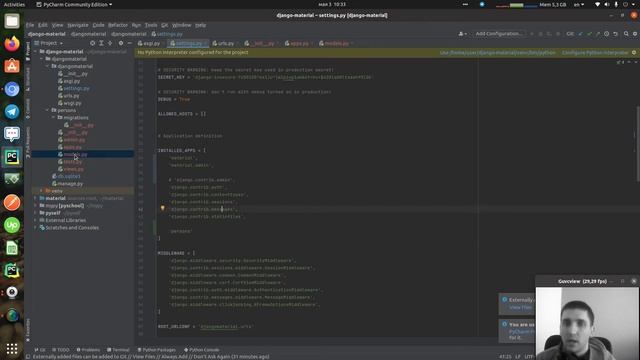
Task: Expand the venv folder
Action: point(41,191)
